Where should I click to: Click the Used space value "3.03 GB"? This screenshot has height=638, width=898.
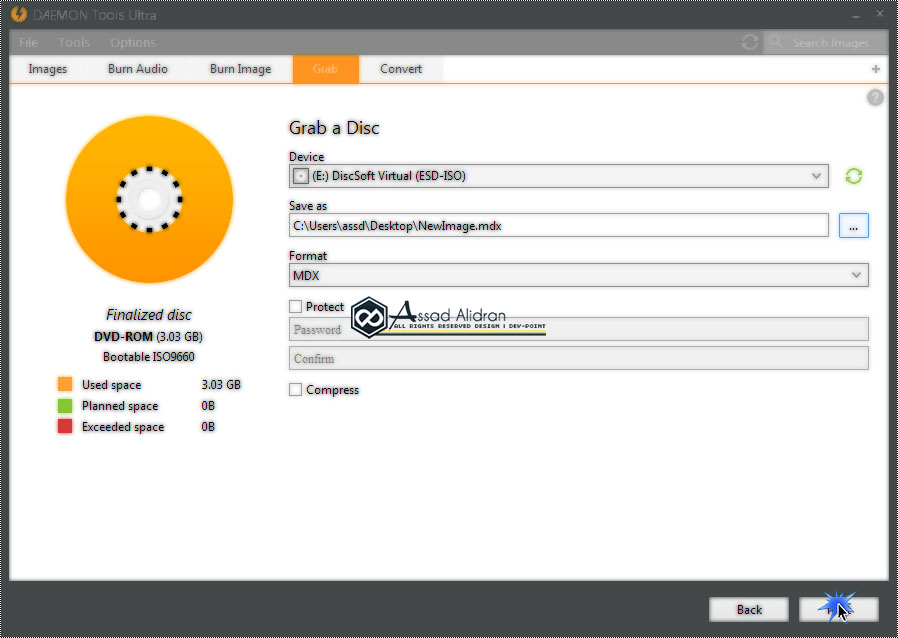[x=221, y=384]
